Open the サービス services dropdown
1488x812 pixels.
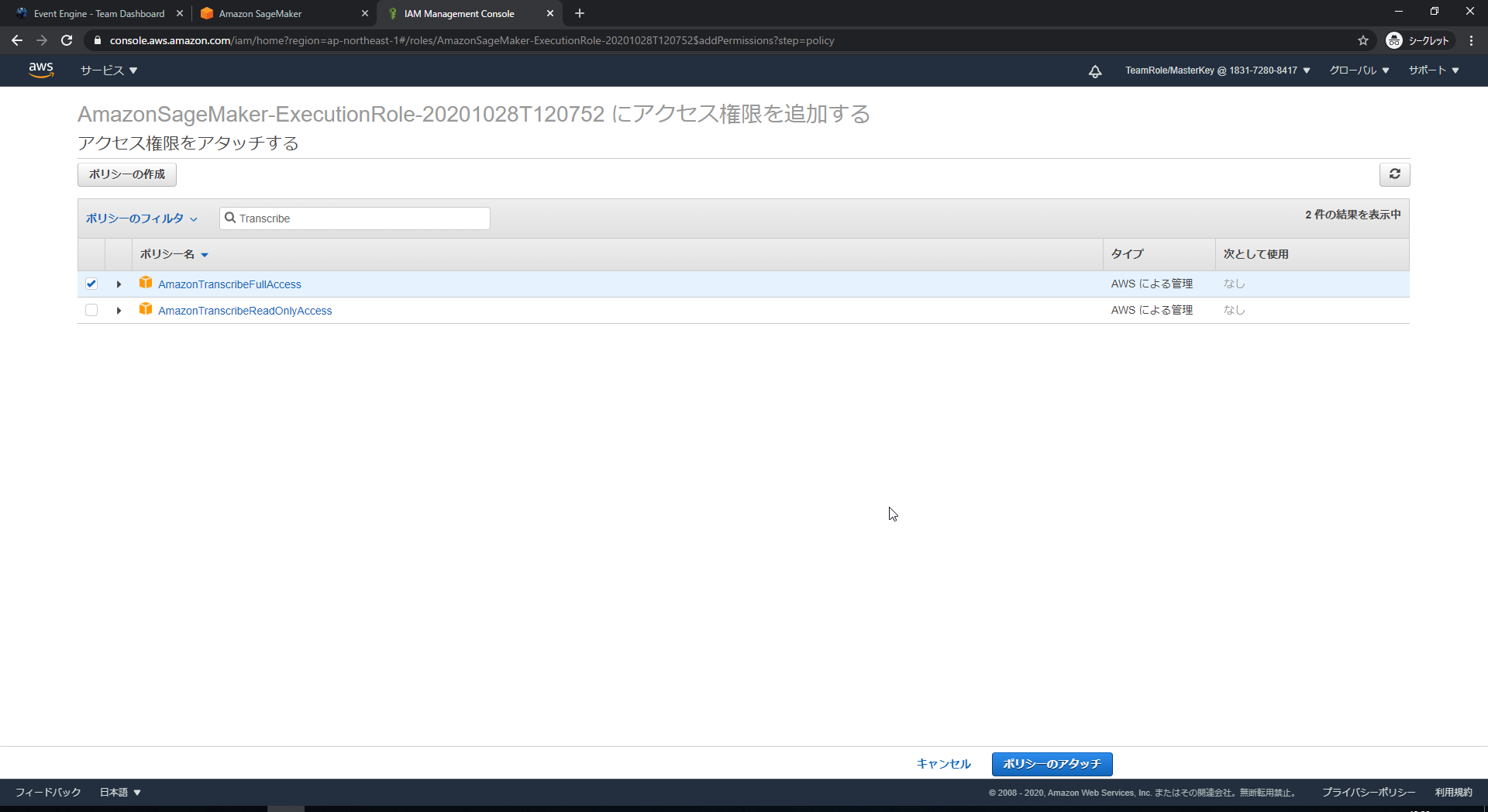(109, 71)
